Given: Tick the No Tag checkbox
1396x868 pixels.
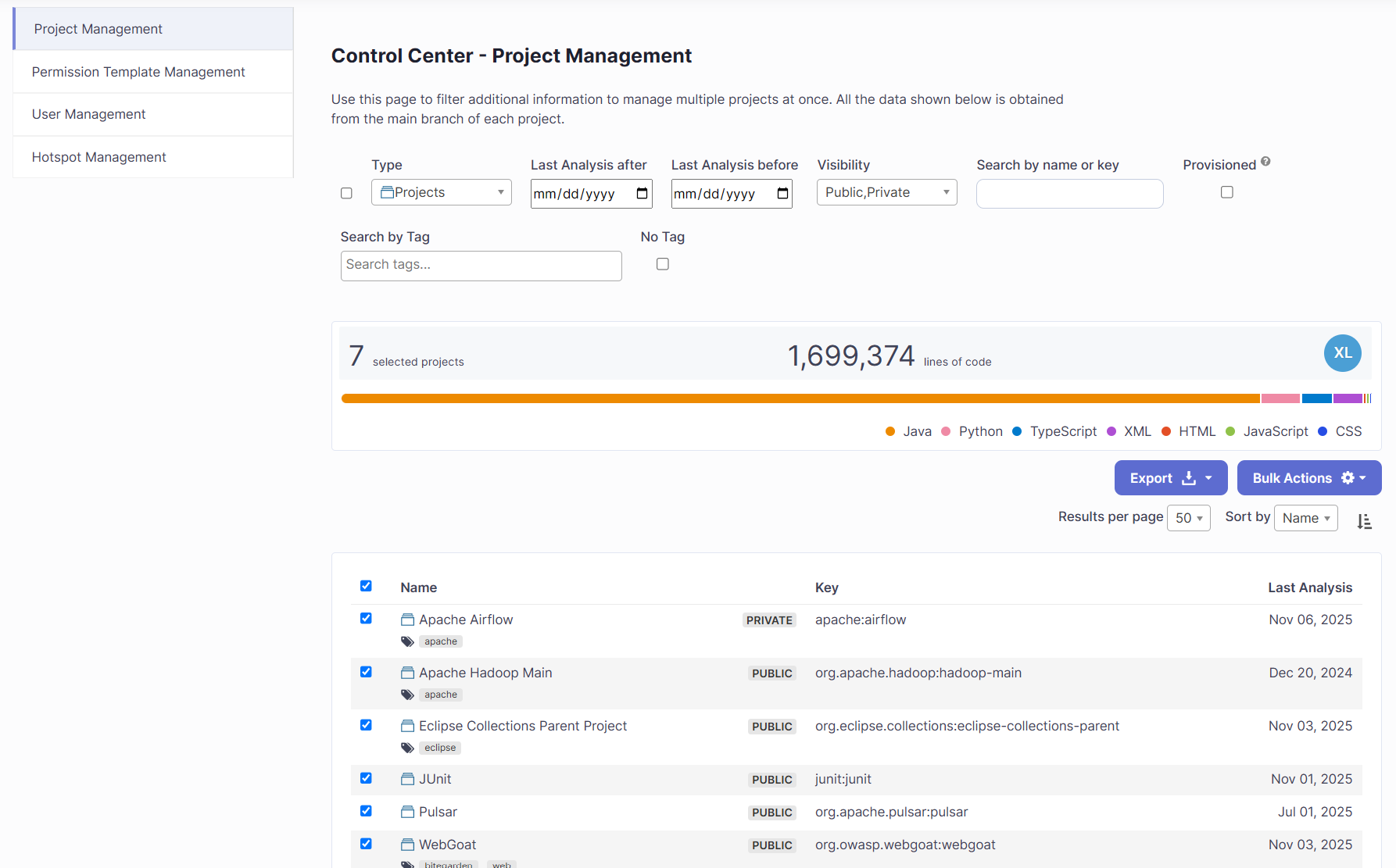Looking at the screenshot, I should point(663,264).
